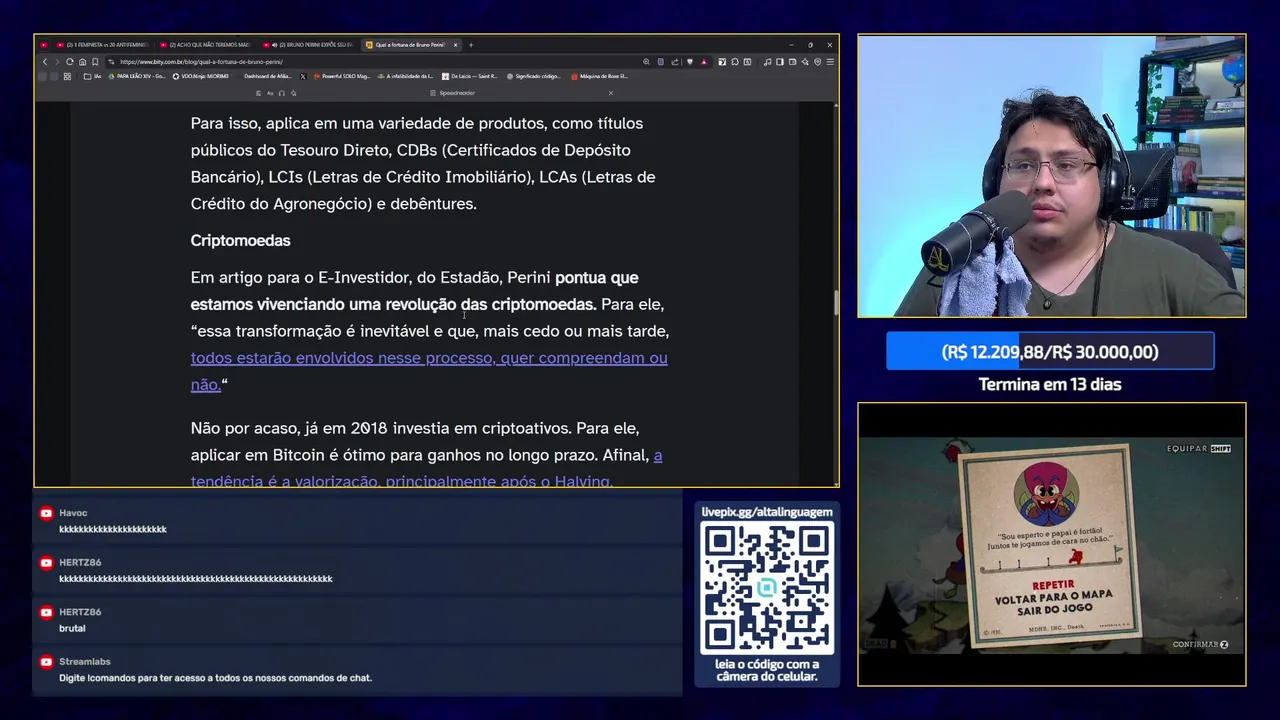Toggle the browser sidebar panel icon
Image resolution: width=1280 pixels, height=720 pixels.
[x=779, y=62]
